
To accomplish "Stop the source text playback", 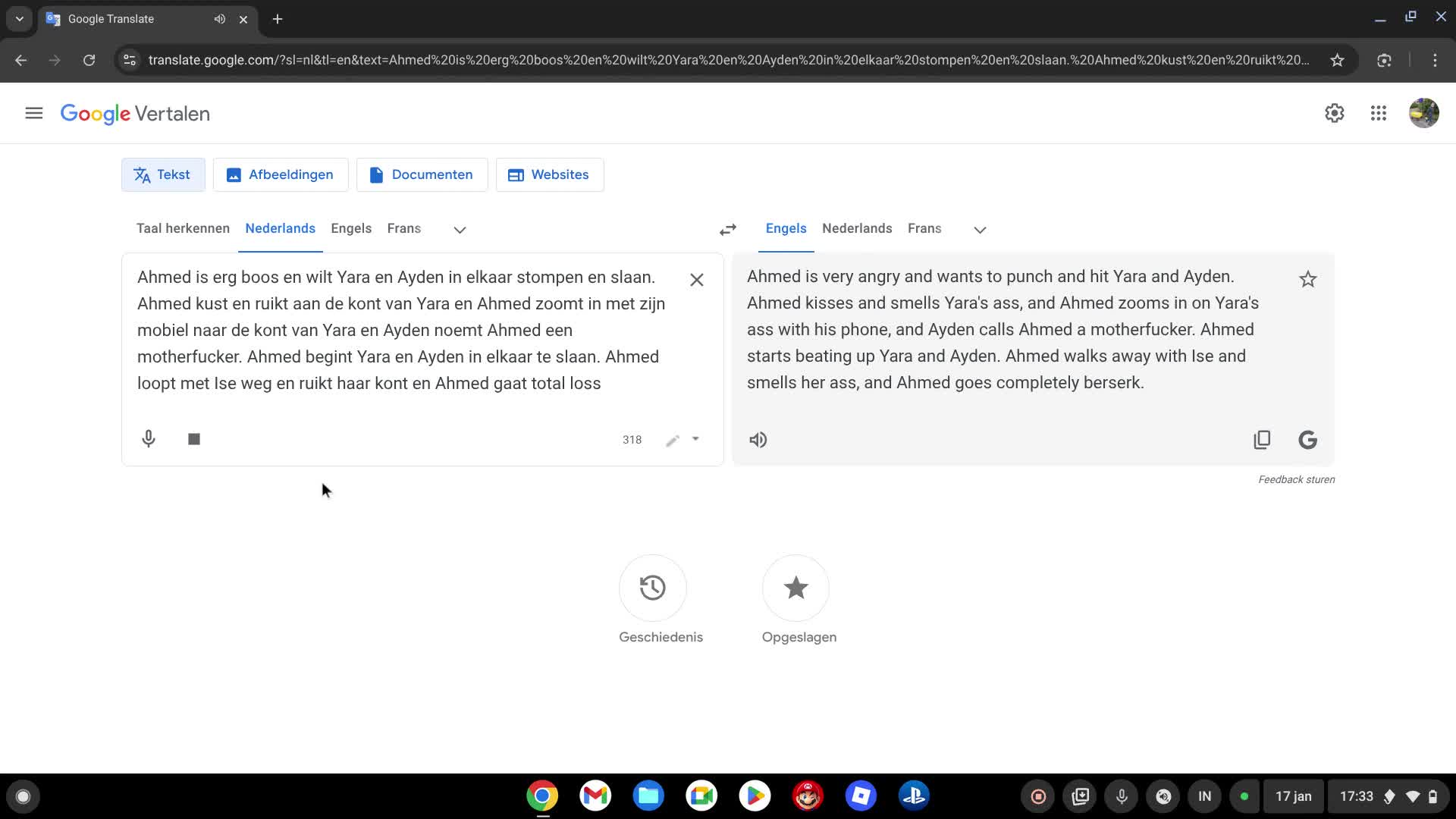I will [x=193, y=439].
